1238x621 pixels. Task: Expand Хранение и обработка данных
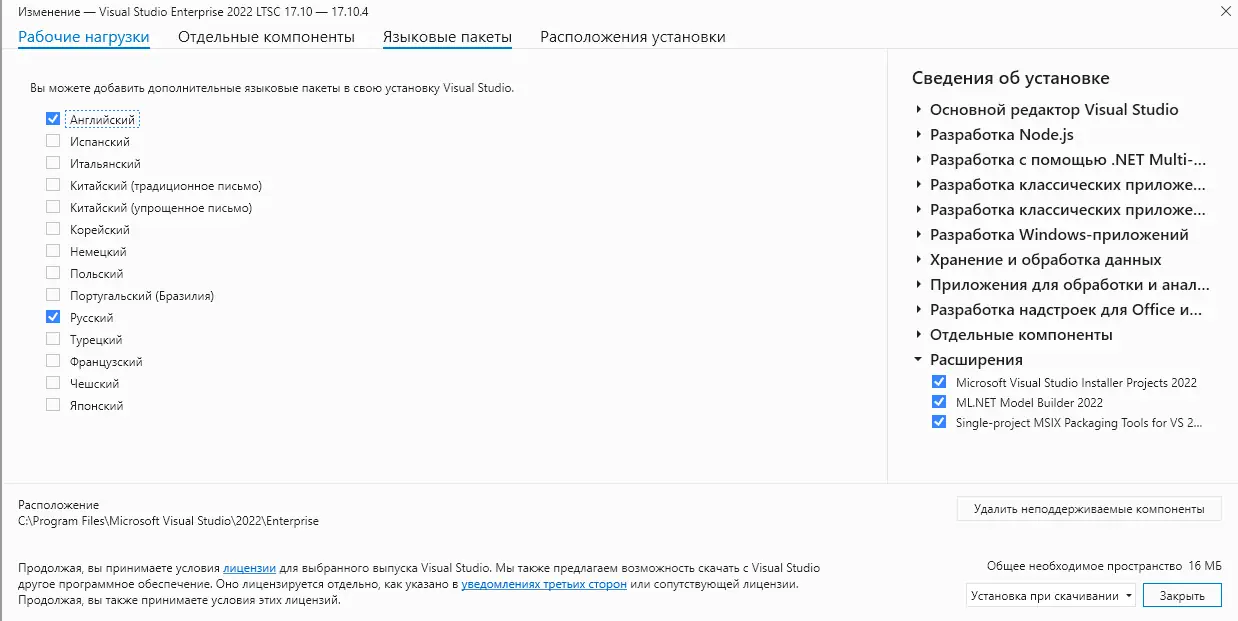tap(918, 260)
